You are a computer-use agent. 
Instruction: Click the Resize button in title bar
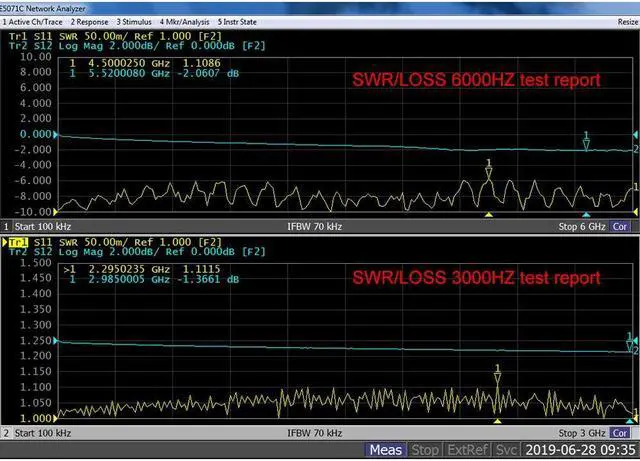[x=627, y=20]
